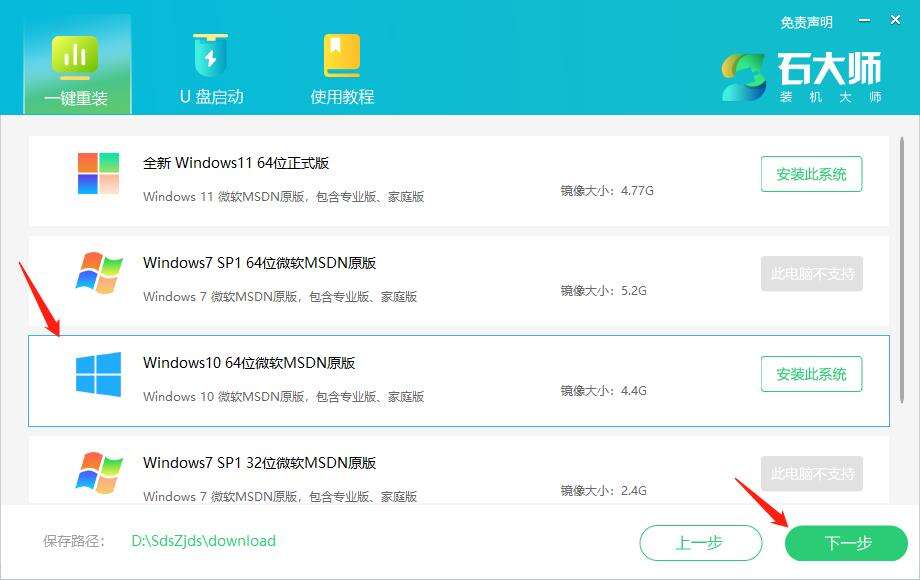Click the Windows 7 SP1 32位 logo icon
Screen dimensions: 920x580
[x=99, y=473]
